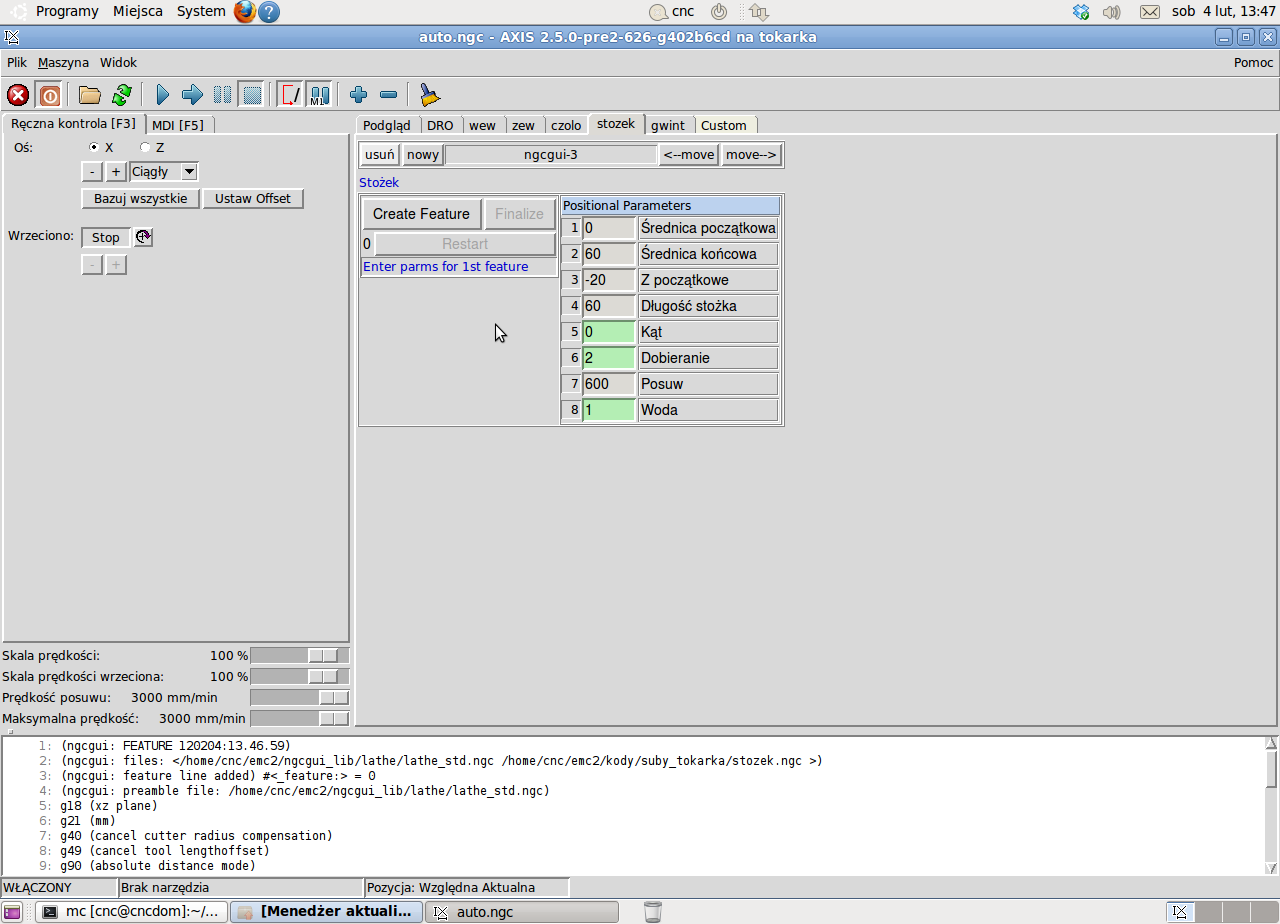Zoom out with the minus icon
Image resolution: width=1280 pixels, height=924 pixels.
(388, 95)
